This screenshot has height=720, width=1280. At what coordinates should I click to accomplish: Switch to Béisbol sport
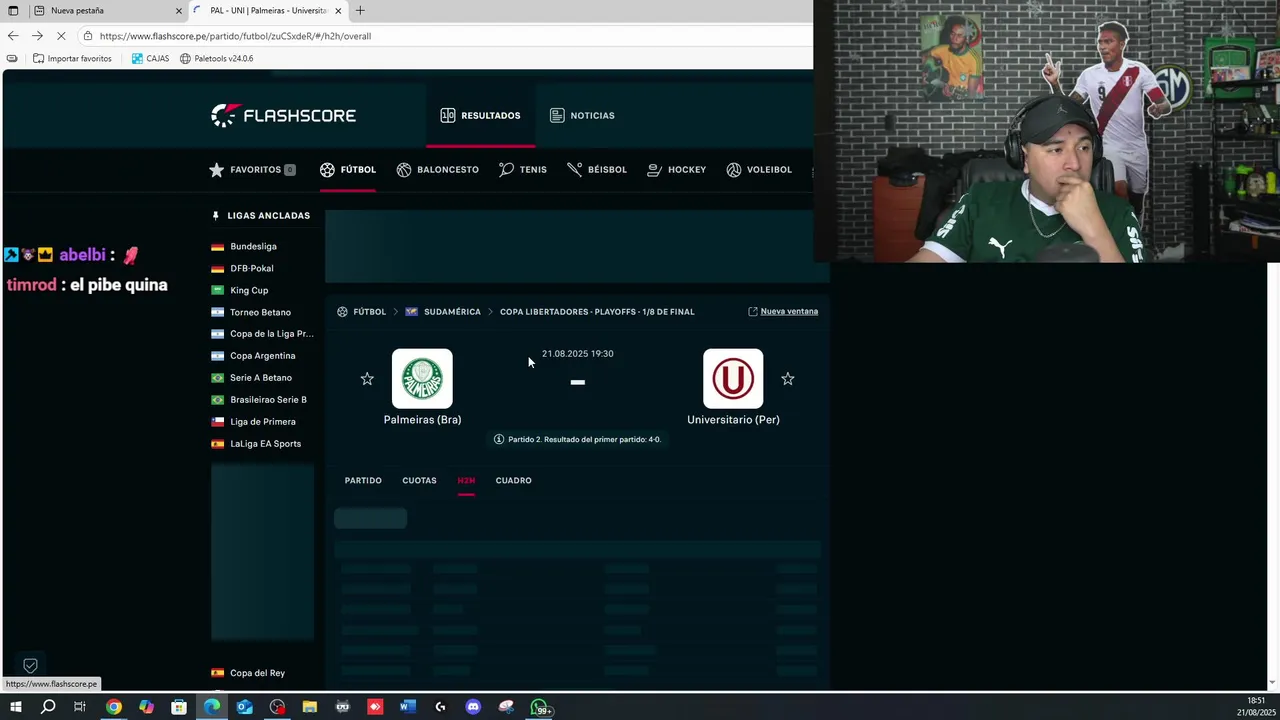click(596, 170)
